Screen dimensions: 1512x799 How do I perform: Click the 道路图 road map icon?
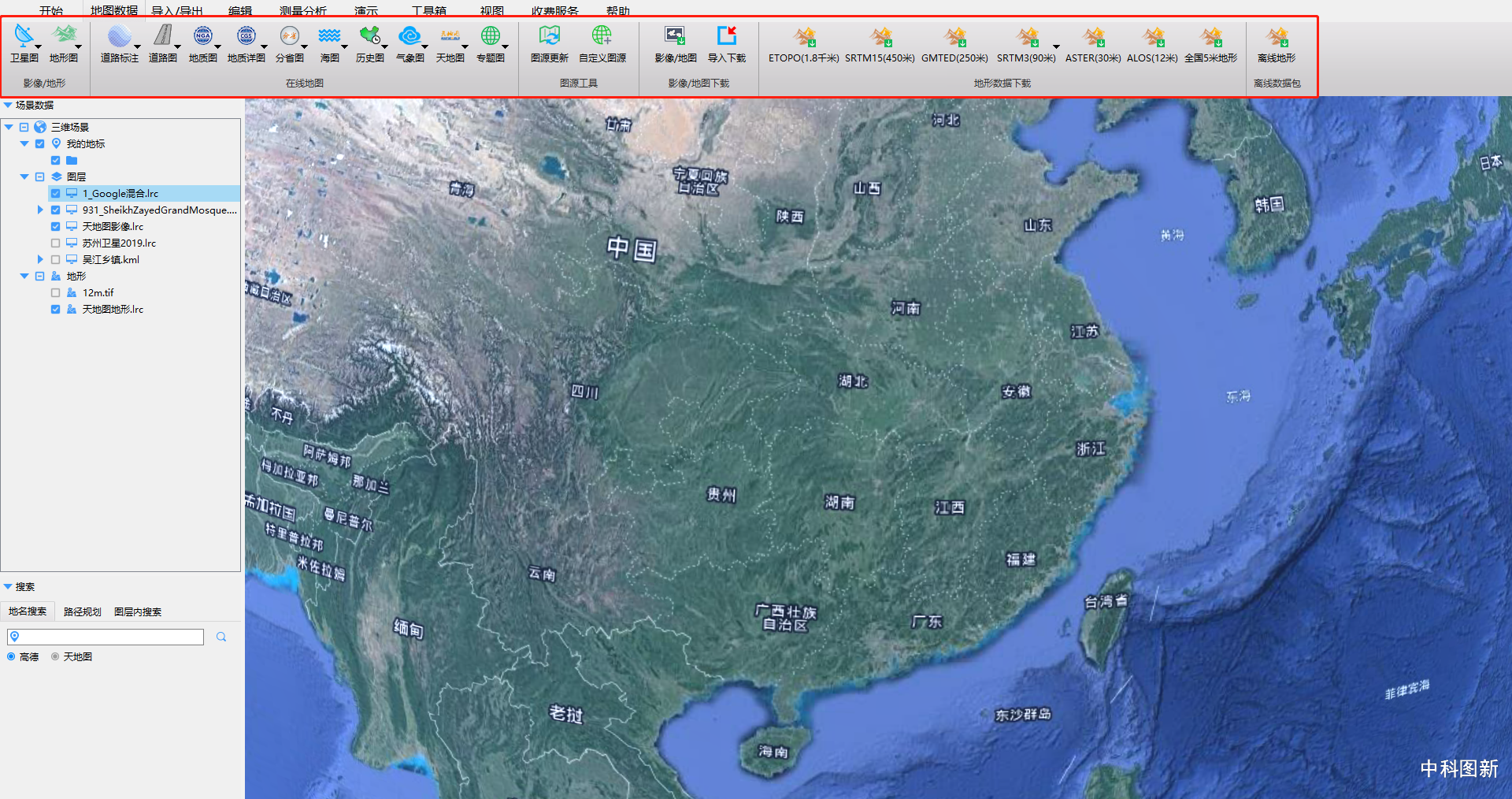pyautogui.click(x=162, y=35)
